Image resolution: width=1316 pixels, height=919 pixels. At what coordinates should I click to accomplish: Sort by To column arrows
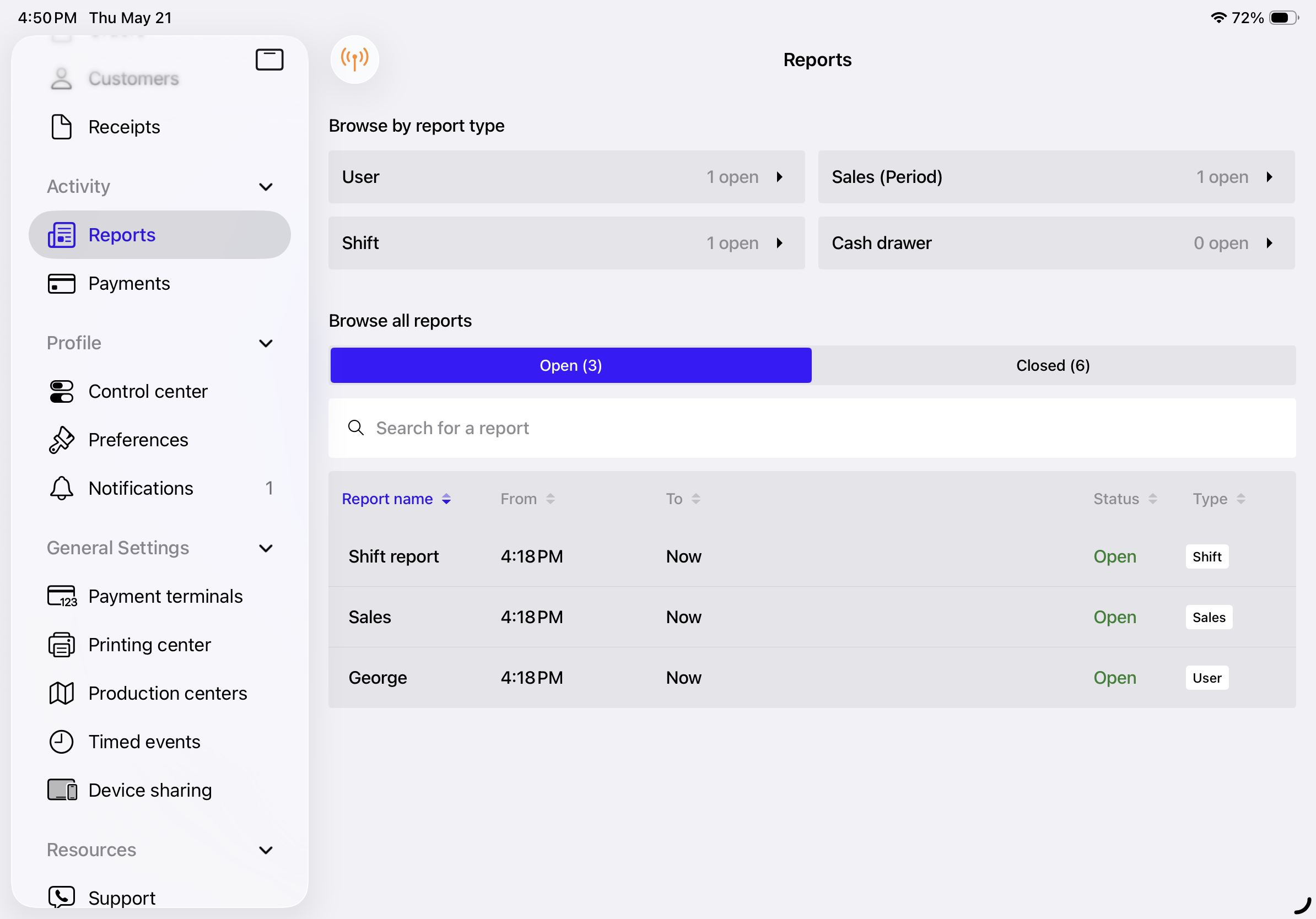[696, 499]
